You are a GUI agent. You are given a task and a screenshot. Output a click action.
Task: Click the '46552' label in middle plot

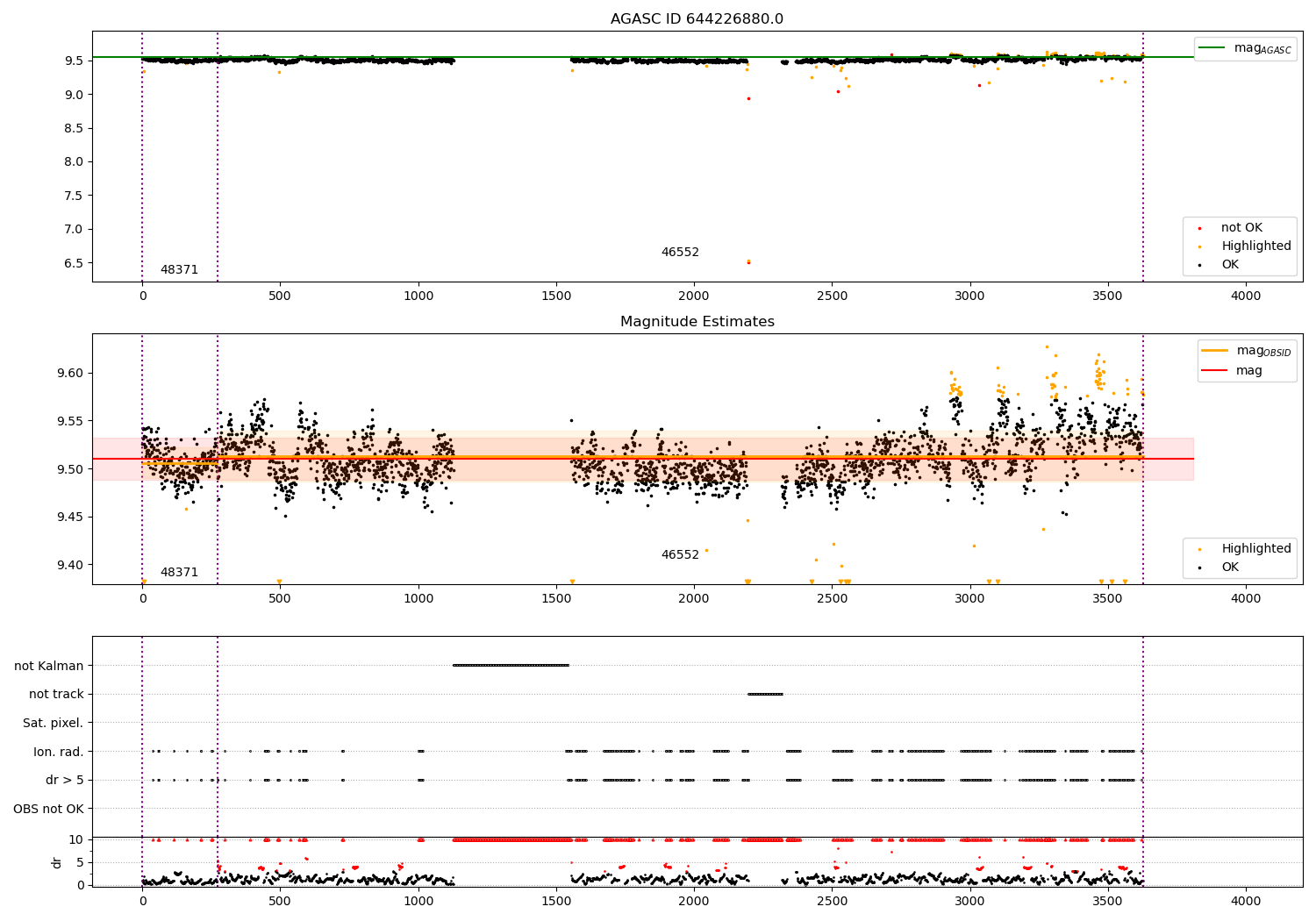pos(680,555)
